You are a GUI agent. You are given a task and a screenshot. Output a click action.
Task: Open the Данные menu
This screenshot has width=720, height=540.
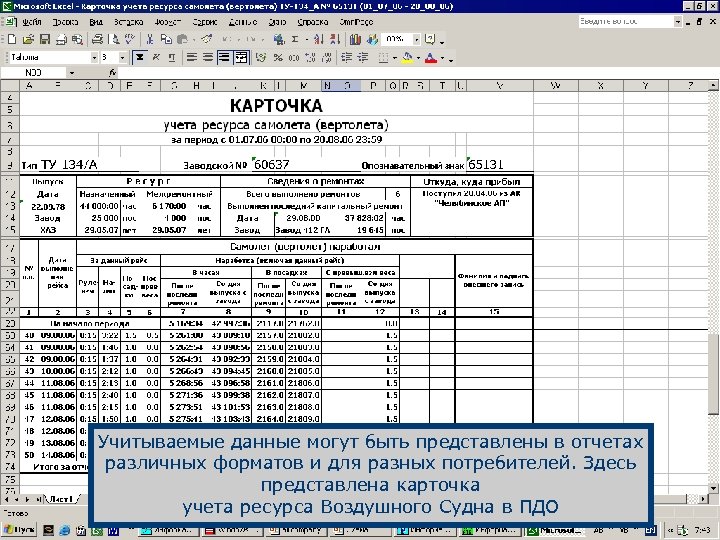tap(242, 22)
